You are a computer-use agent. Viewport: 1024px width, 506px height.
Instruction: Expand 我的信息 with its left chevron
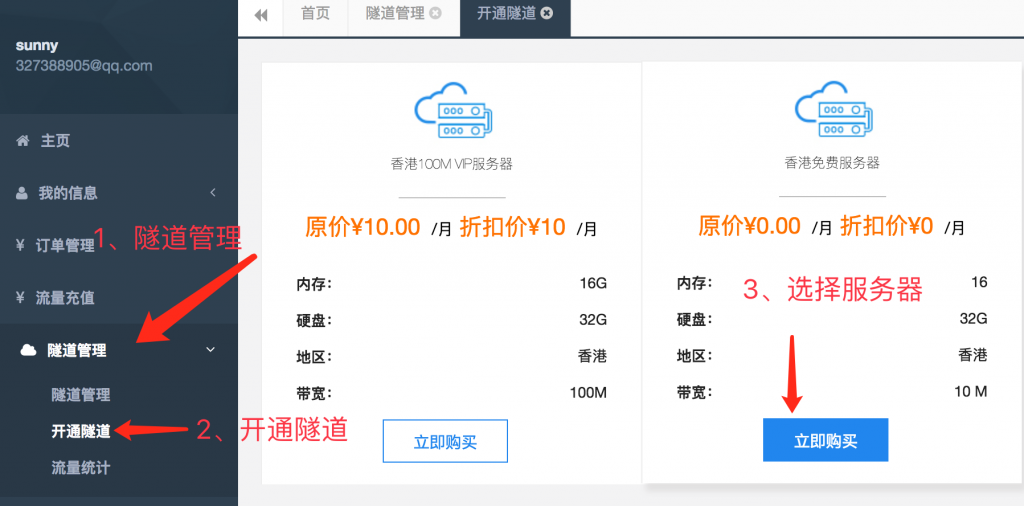point(213,193)
